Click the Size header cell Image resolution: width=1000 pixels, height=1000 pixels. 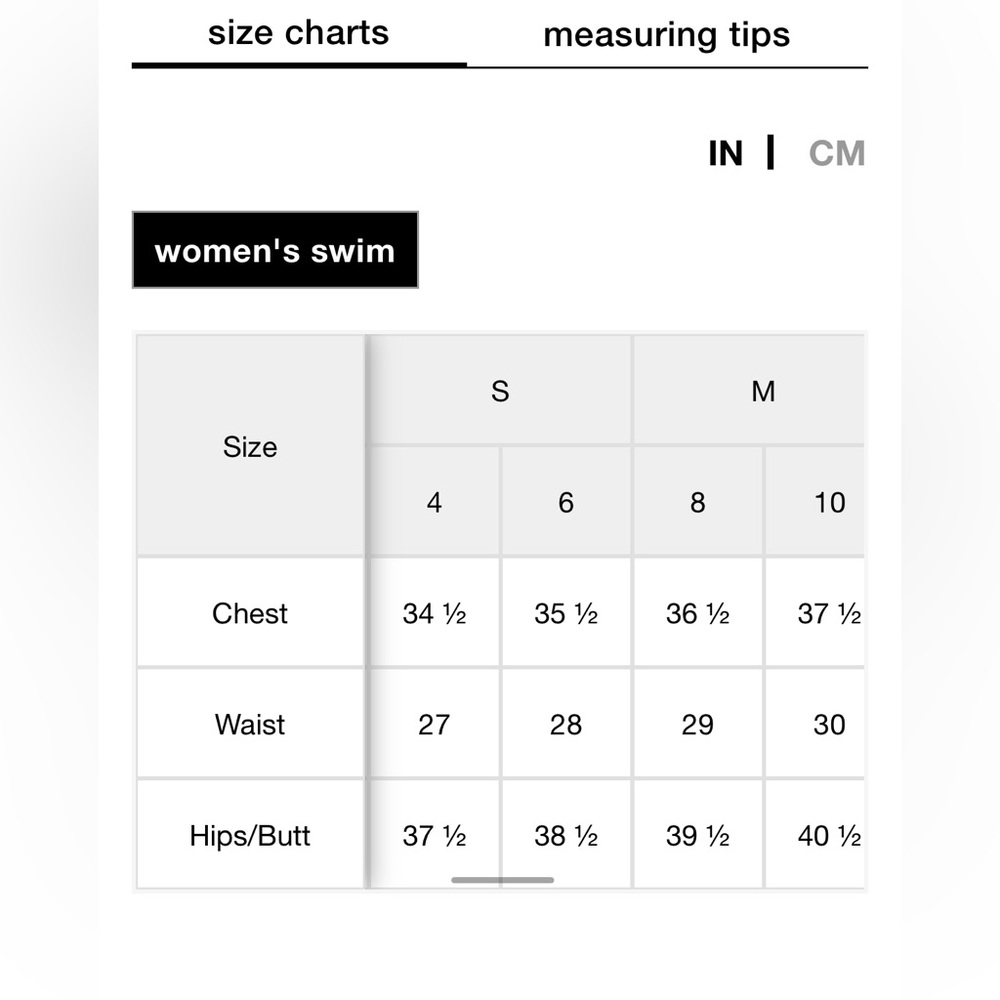(250, 447)
